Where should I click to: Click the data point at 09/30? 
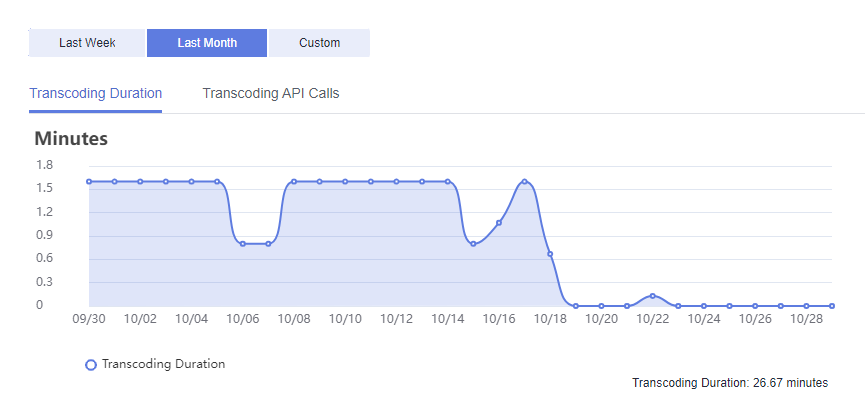tap(89, 182)
